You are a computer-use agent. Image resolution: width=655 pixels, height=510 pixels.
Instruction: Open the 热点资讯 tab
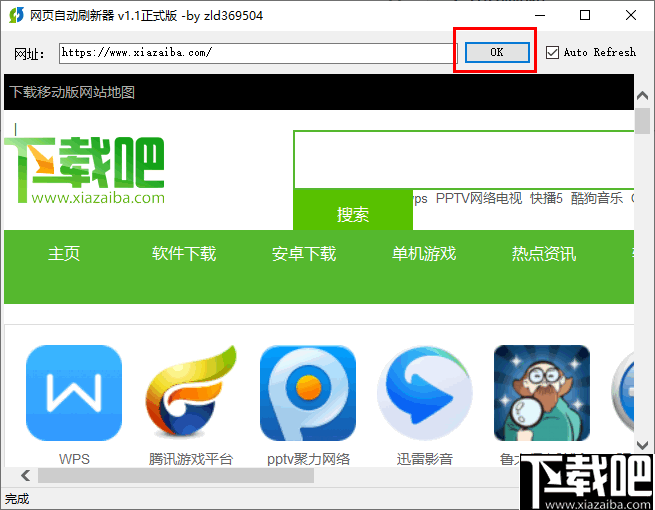(x=544, y=254)
